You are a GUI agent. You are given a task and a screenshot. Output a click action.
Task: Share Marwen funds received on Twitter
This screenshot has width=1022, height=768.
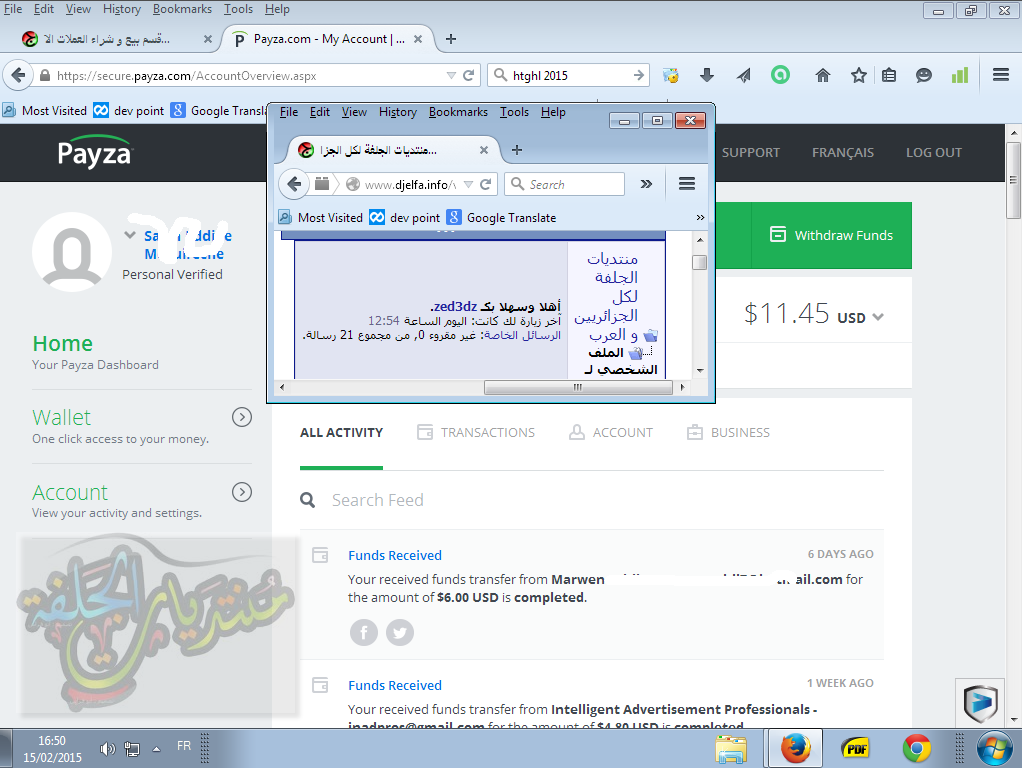[x=400, y=632]
